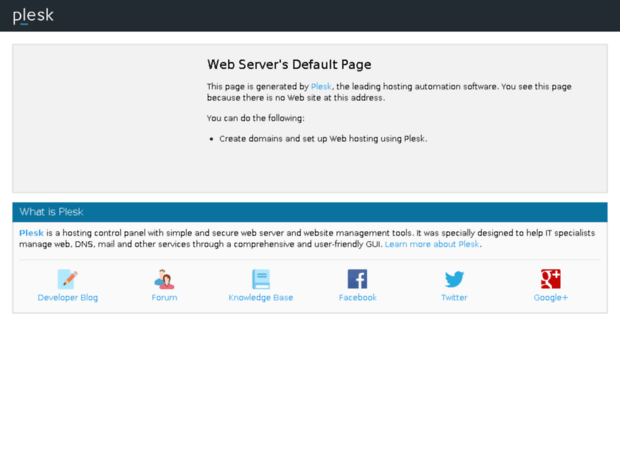Viewport: 620px width, 466px height.
Task: Click the Google+ red icon
Action: [x=551, y=279]
